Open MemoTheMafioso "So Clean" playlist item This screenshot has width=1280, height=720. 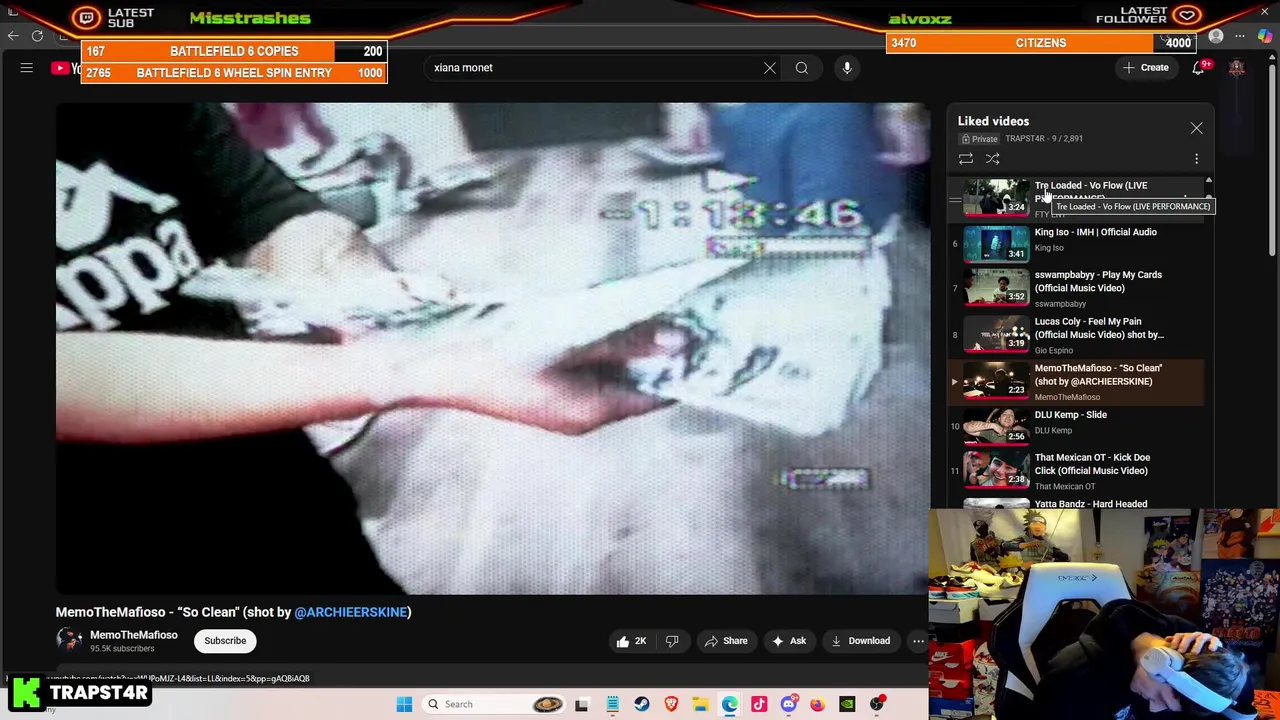point(1075,383)
